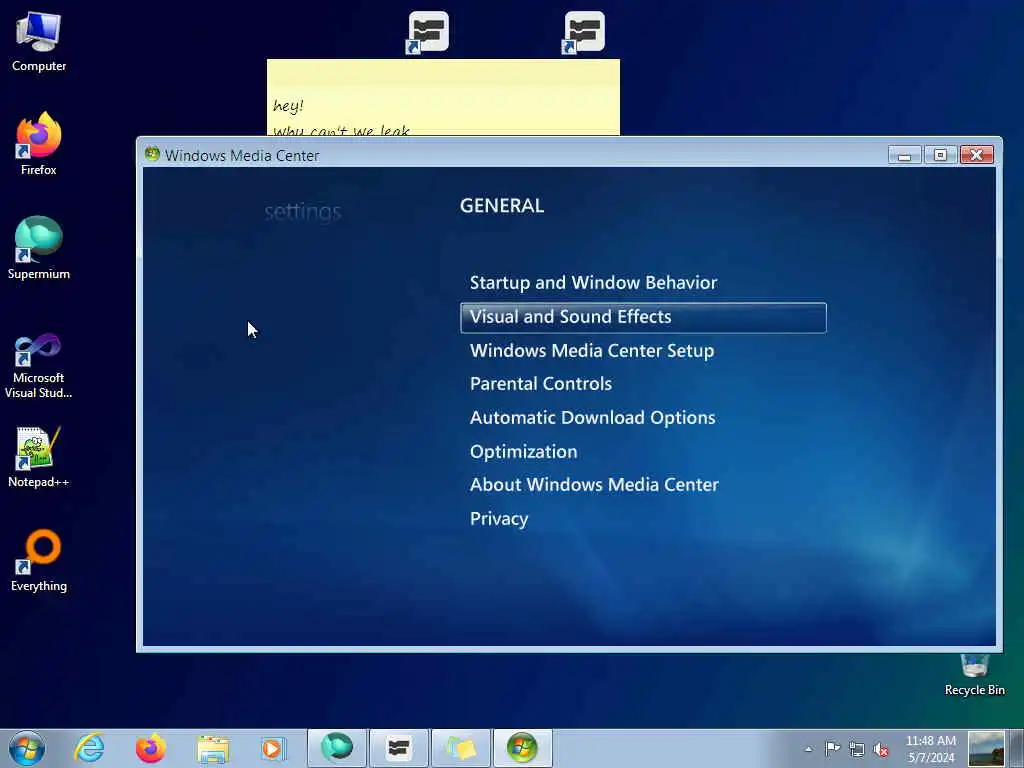
Task: Open Everything search desktop shortcut
Action: click(39, 560)
